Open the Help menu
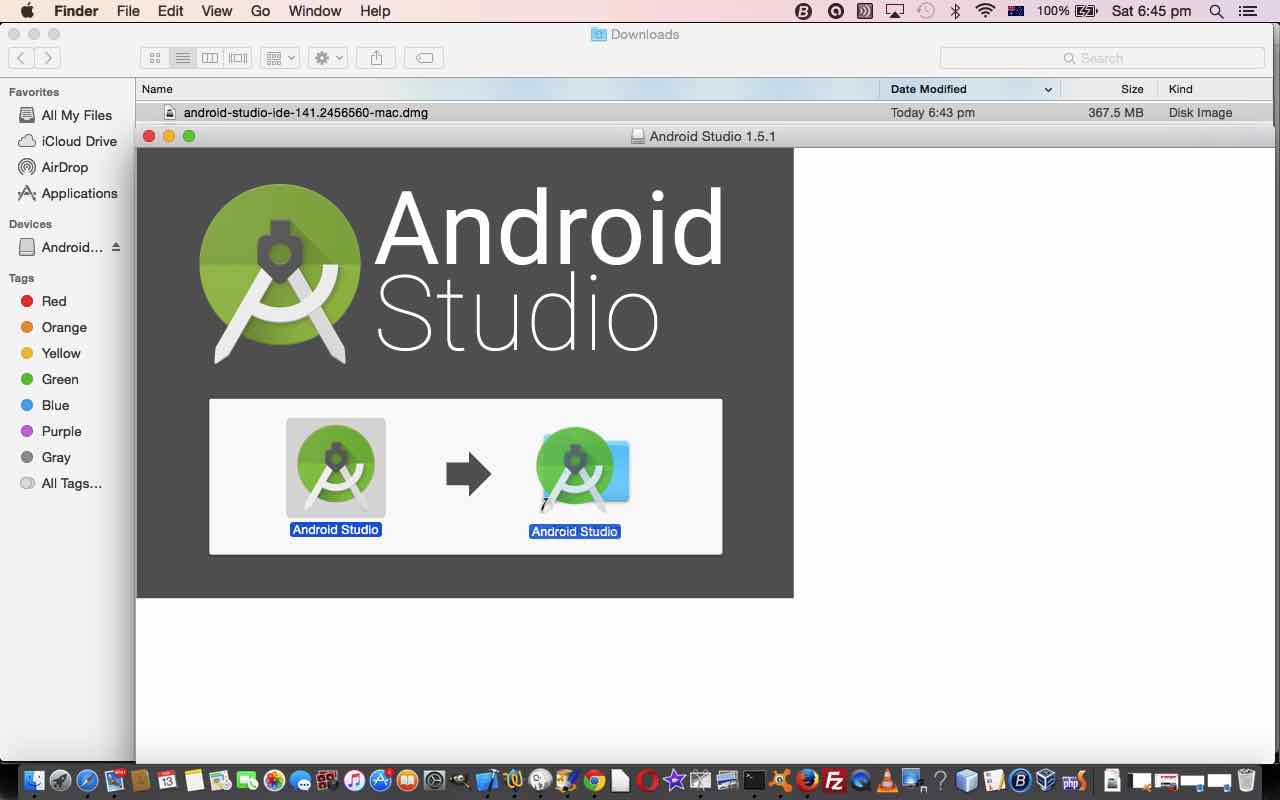Screen dimensions: 1280x800 (x=375, y=11)
